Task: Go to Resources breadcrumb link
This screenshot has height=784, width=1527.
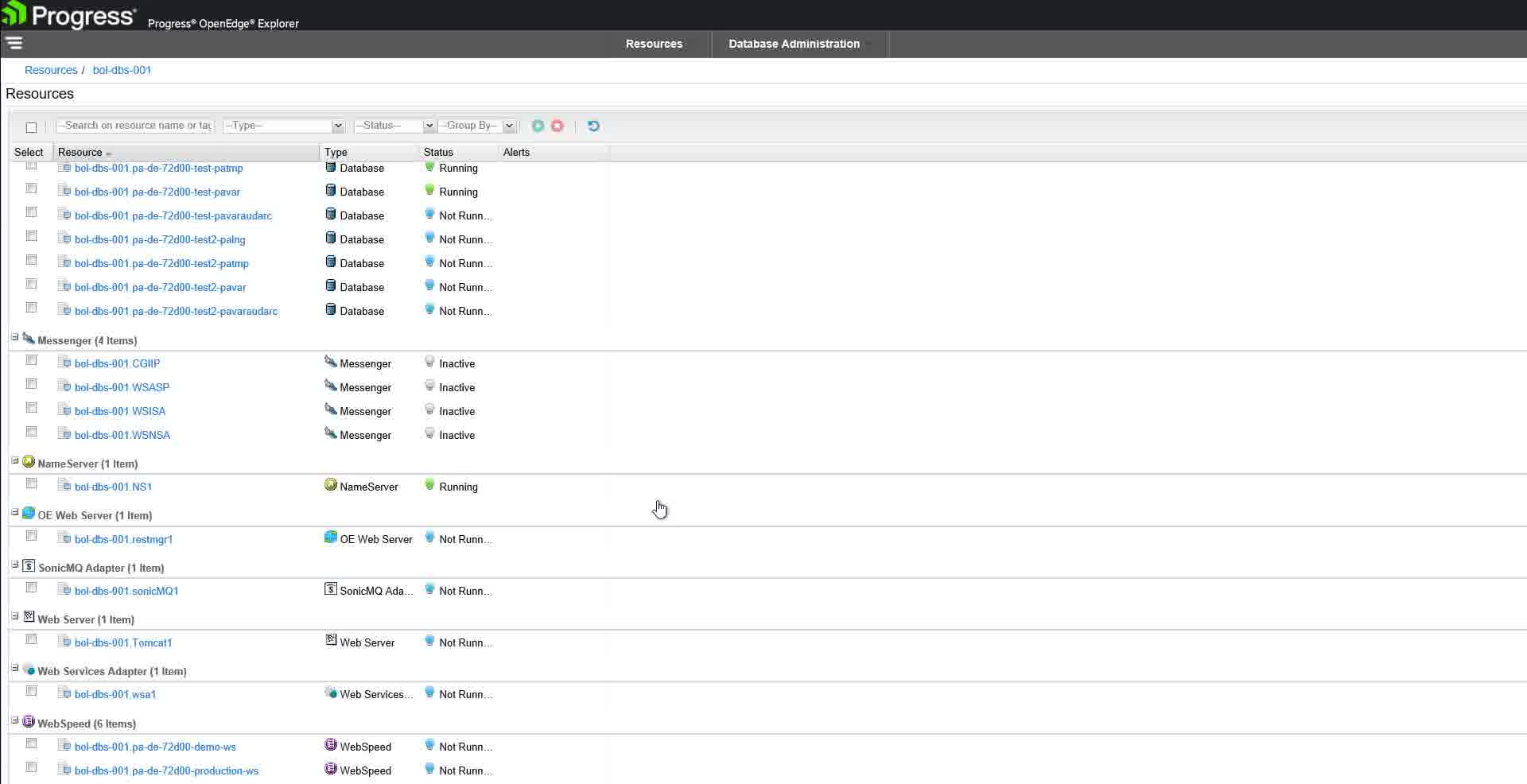Action: (x=51, y=70)
